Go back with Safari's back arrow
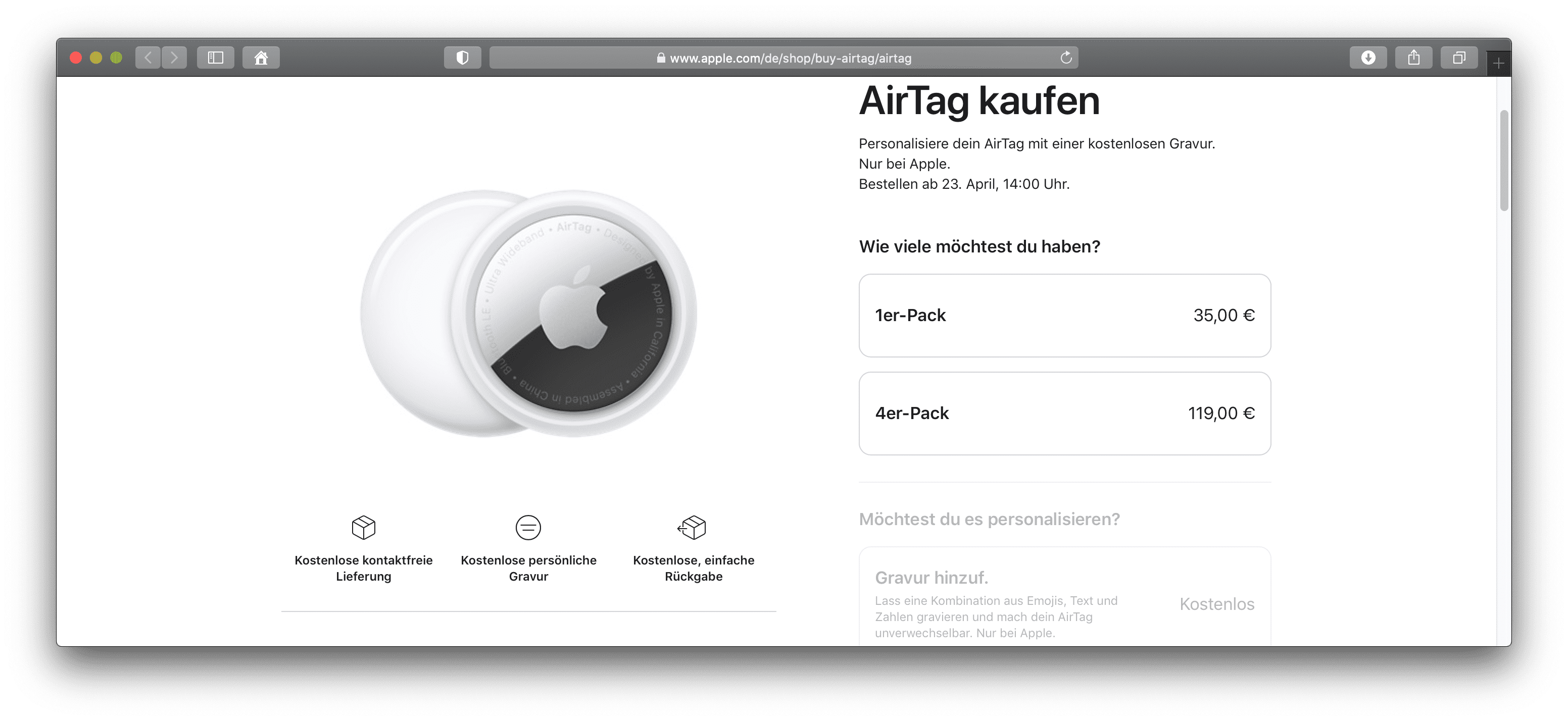Screen dimensions: 1568x721 pyautogui.click(x=148, y=58)
